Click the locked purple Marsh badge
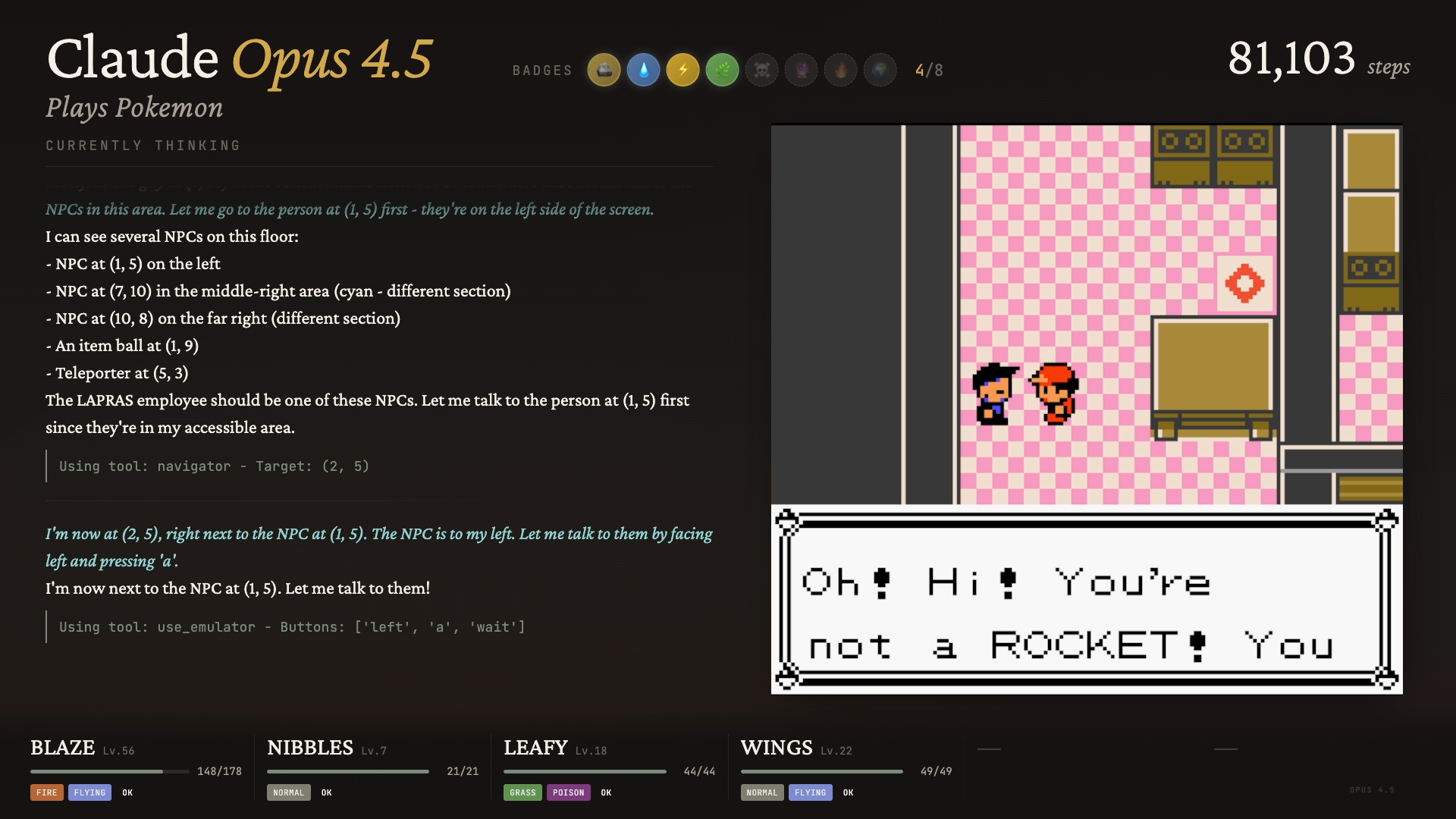The height and width of the screenshot is (819, 1456). 801,71
